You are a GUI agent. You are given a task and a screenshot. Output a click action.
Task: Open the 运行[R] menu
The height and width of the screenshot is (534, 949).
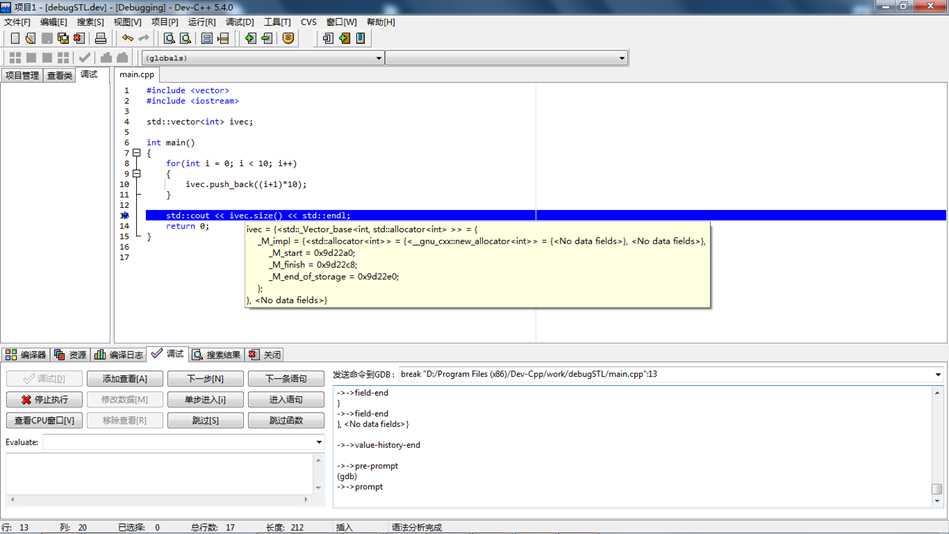(202, 22)
